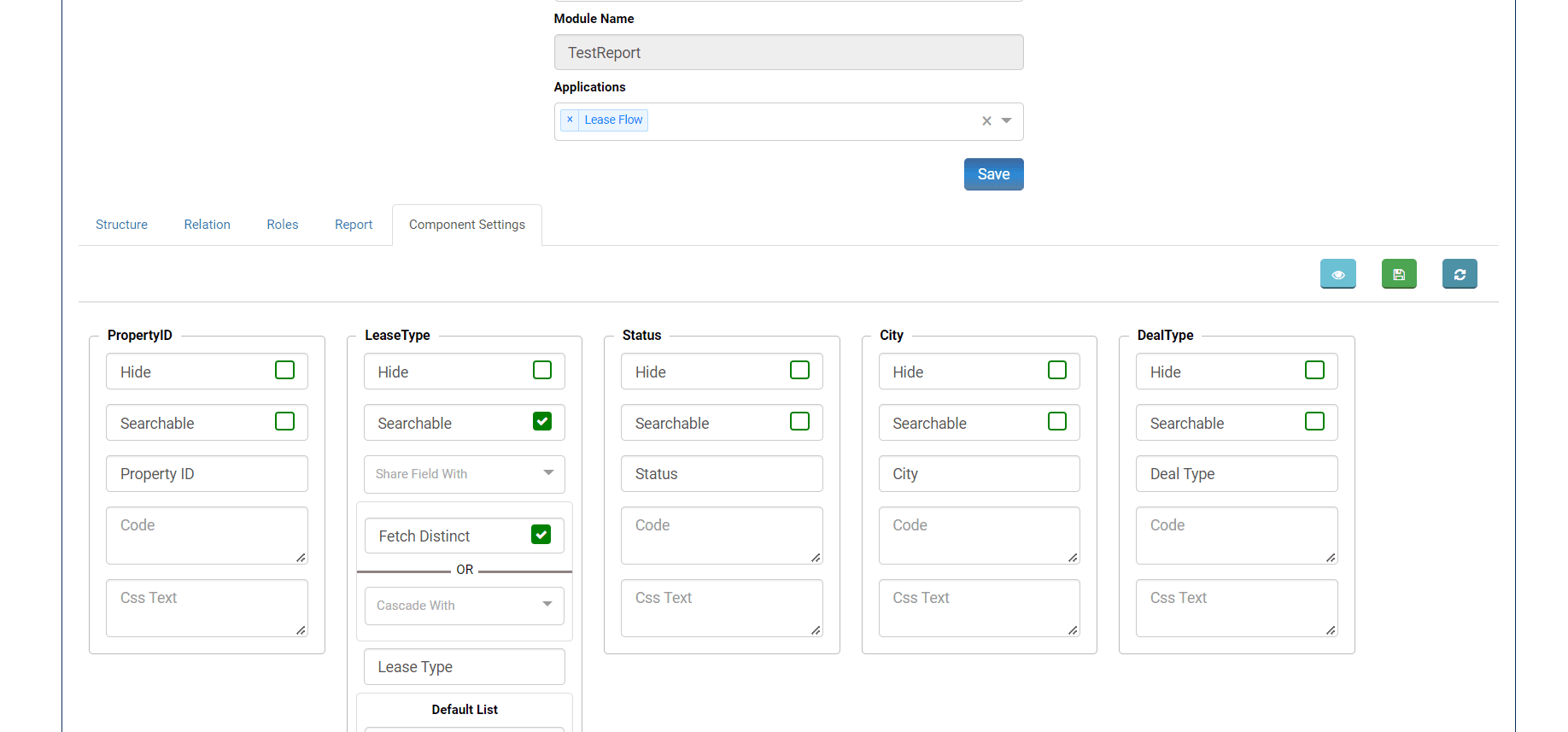
Task: Remove the Lease Flow application tag
Action: pos(570,120)
